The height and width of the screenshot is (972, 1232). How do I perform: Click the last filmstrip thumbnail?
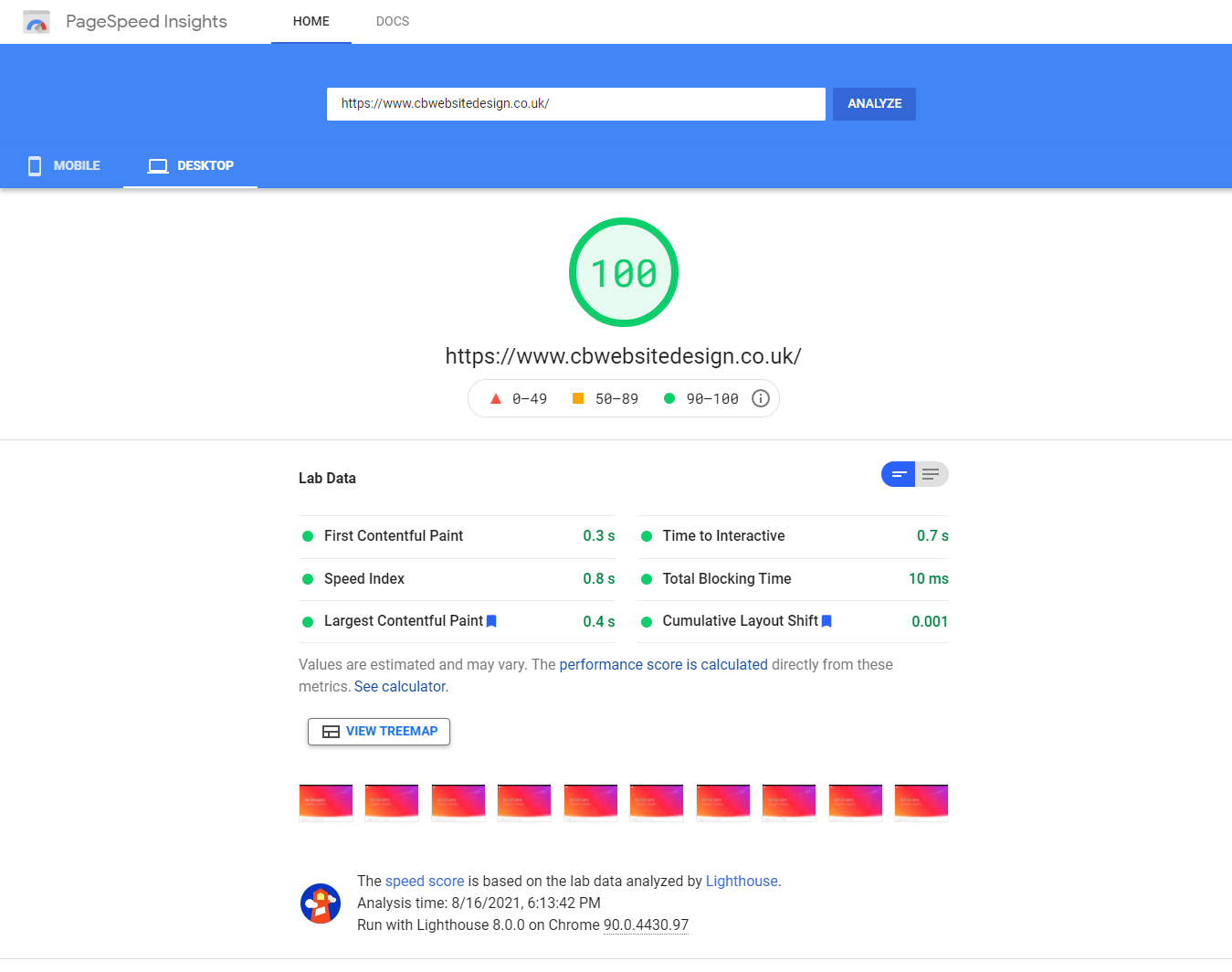click(x=921, y=803)
